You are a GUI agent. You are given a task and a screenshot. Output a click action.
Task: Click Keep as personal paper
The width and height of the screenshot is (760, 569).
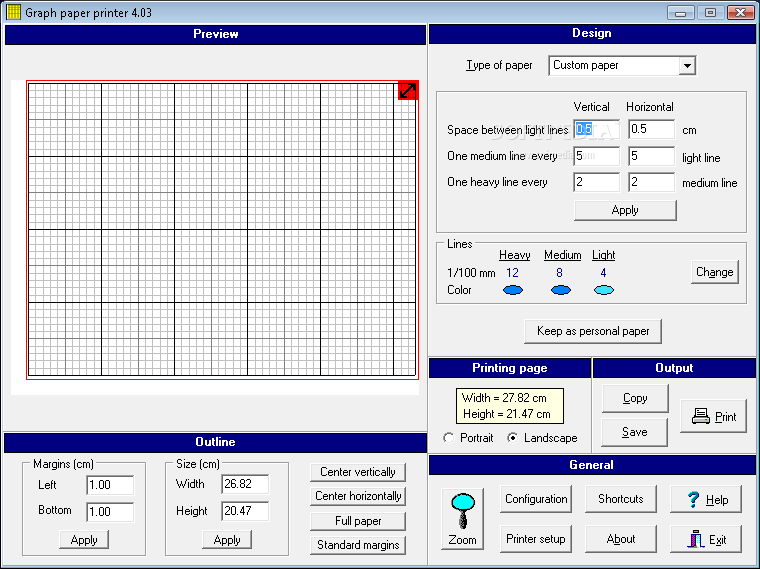[x=593, y=331]
